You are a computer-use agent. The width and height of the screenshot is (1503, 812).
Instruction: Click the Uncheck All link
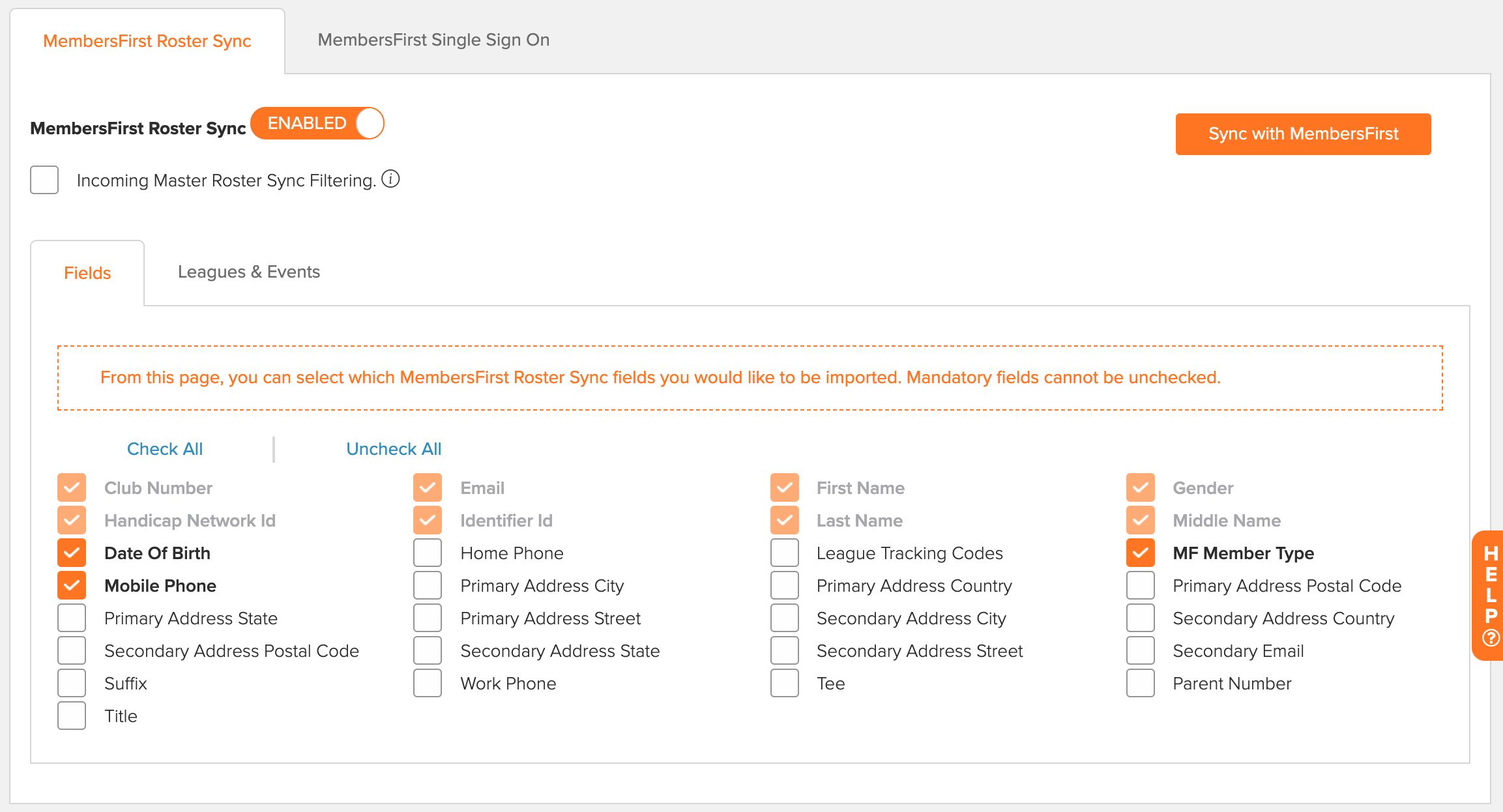click(394, 449)
